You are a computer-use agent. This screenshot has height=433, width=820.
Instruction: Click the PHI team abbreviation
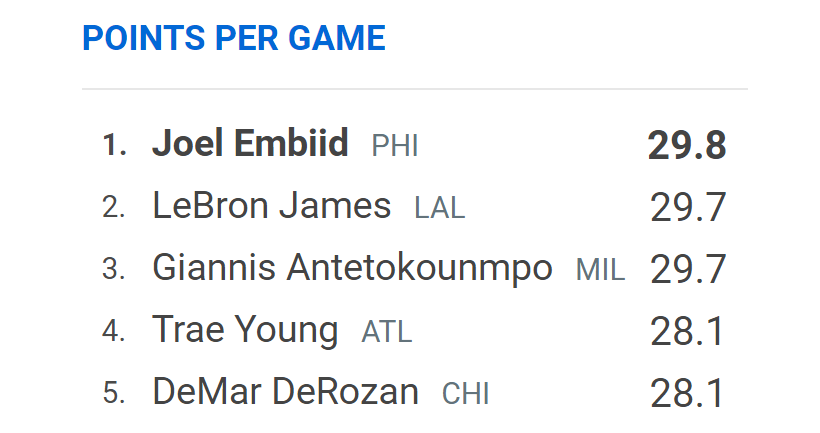pos(395,147)
